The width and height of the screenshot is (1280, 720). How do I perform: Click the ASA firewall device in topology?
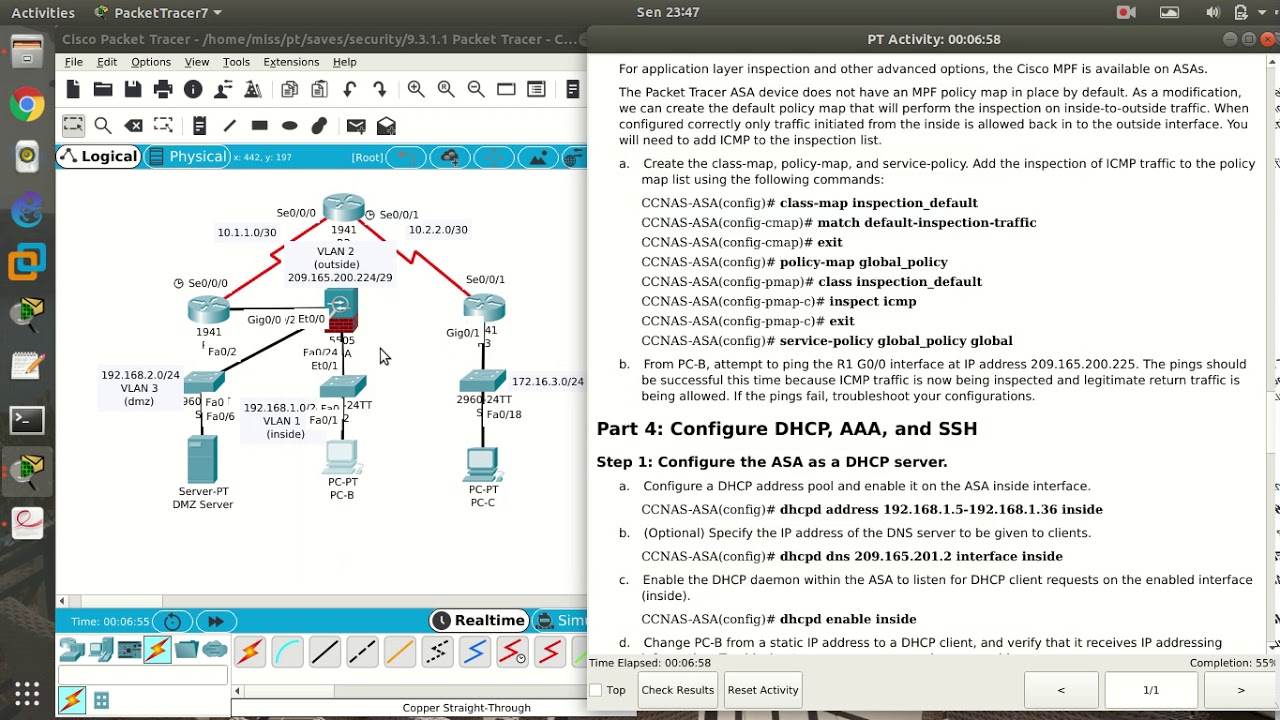(341, 311)
